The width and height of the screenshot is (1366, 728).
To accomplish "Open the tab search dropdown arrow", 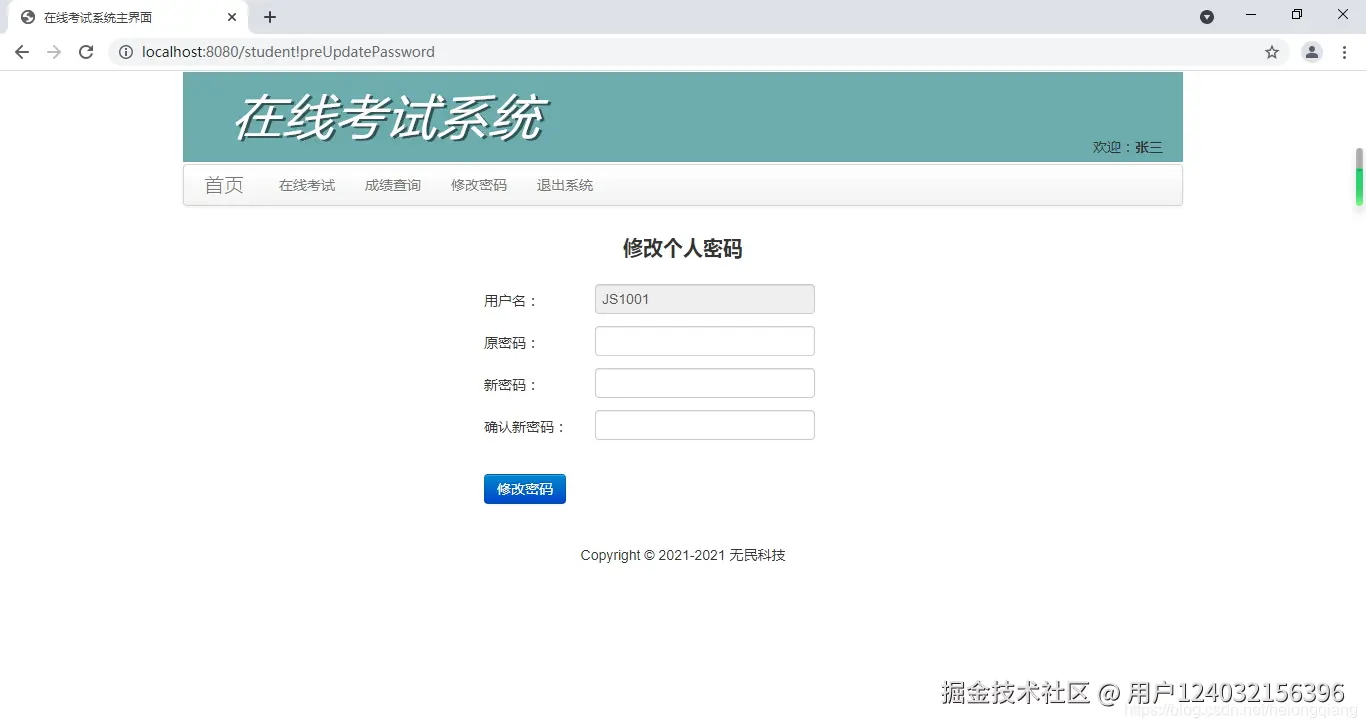I will pos(1207,16).
